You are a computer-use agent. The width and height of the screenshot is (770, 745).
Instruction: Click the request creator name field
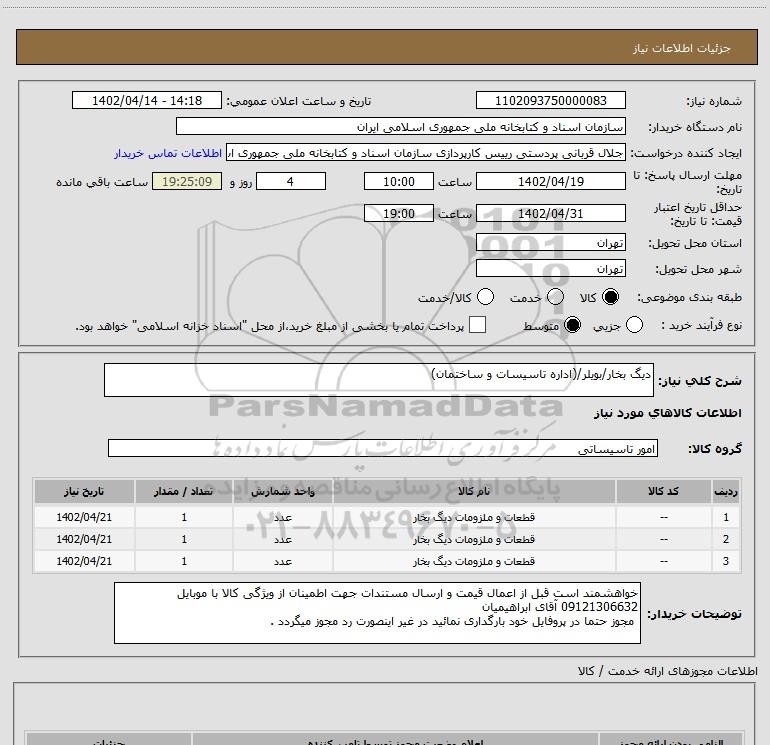pyautogui.click(x=426, y=153)
